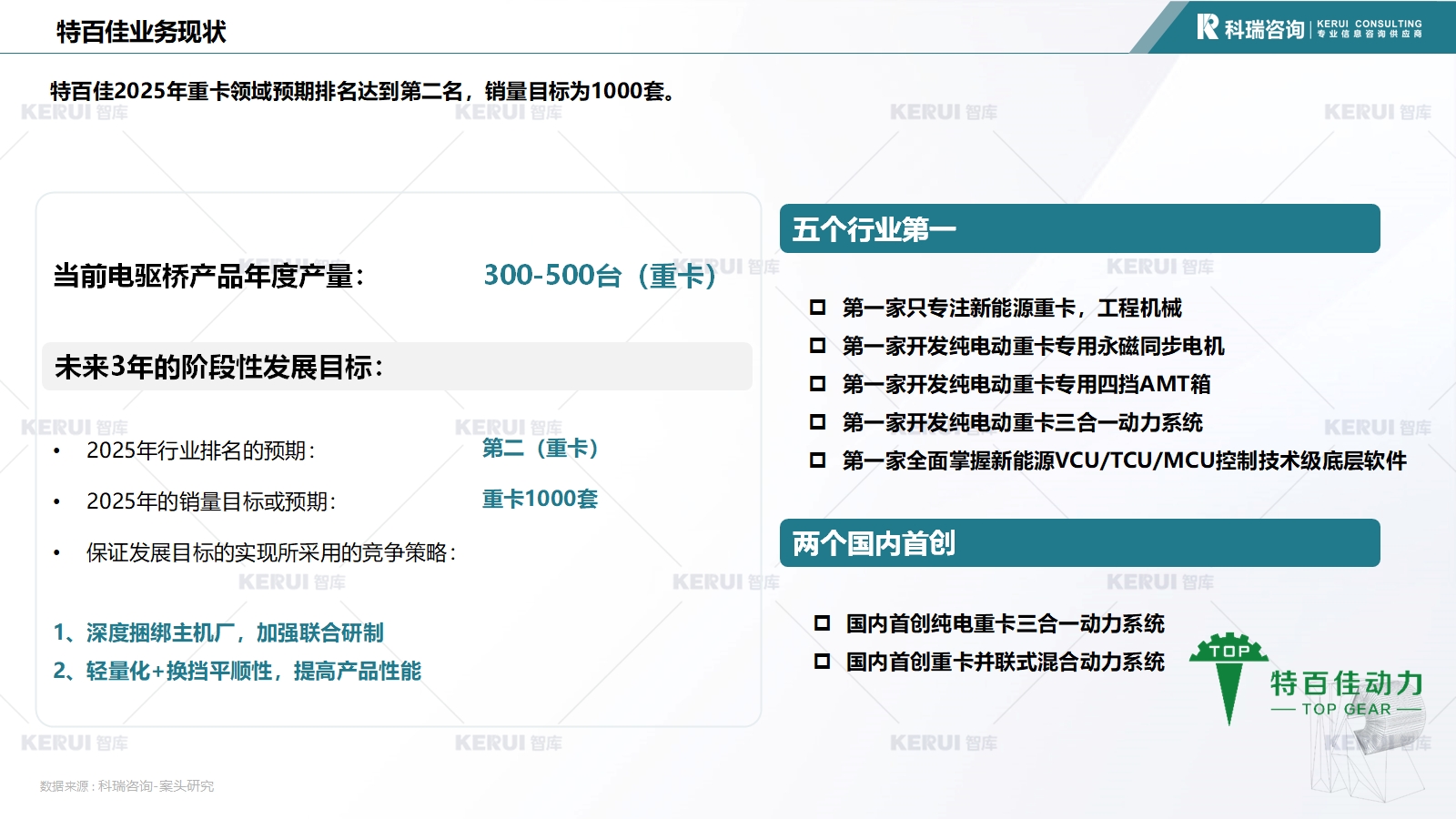The width and height of the screenshot is (1456, 819).
Task: Select strategy 1 深度捆绑主机厂 text
Action: click(218, 632)
